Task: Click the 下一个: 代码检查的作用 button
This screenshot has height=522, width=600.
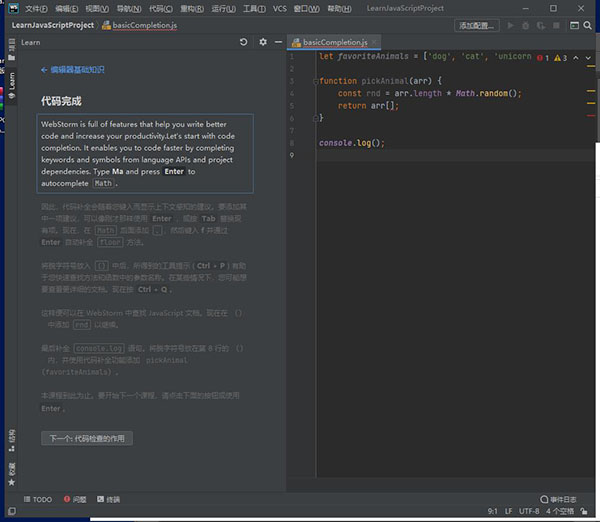Action: [x=86, y=438]
